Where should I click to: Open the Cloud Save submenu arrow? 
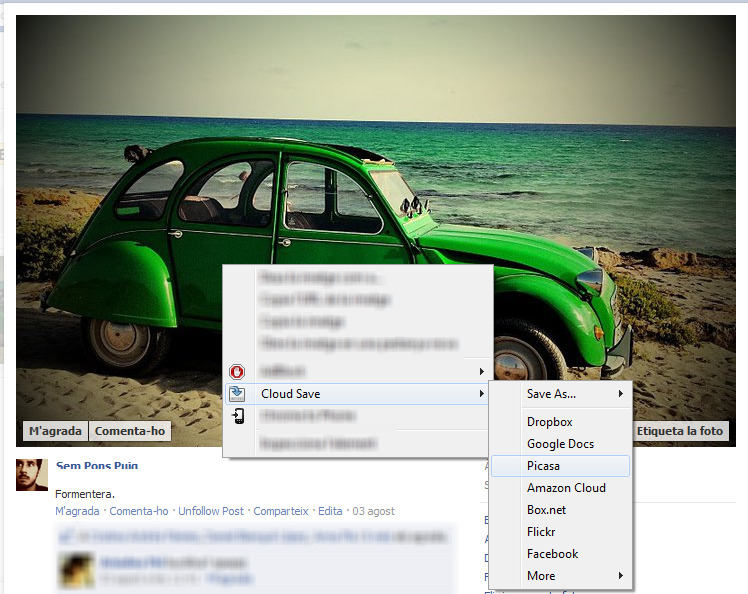(x=481, y=394)
